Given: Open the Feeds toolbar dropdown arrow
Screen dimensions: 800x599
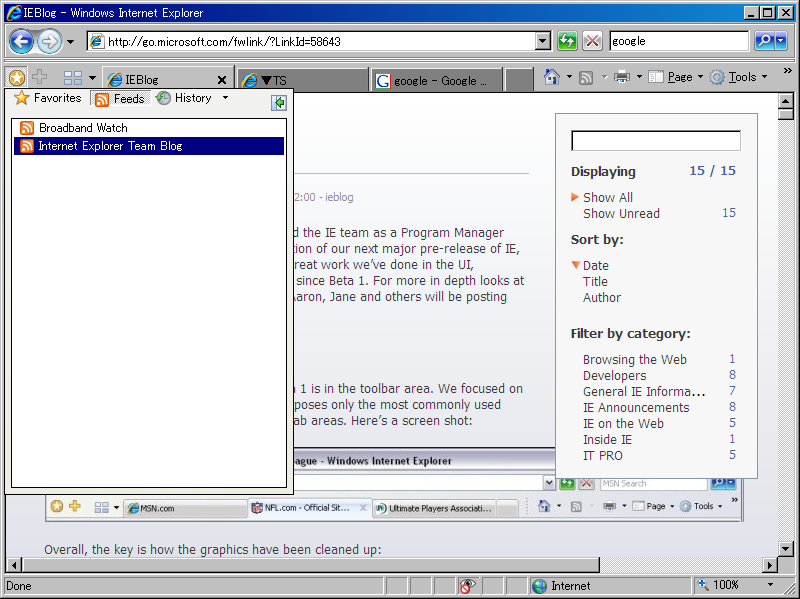Looking at the screenshot, I should (605, 78).
